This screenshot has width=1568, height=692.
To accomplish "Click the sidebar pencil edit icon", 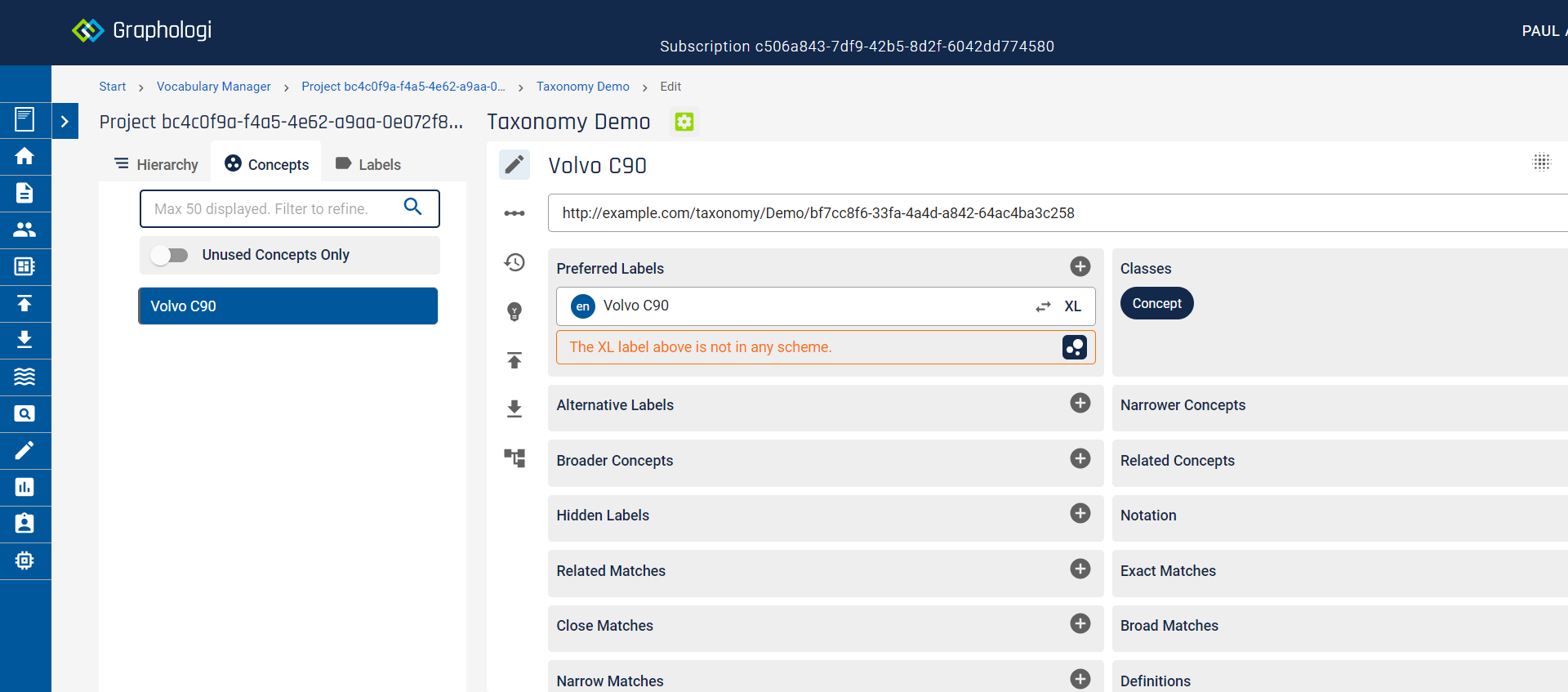I will pos(24,450).
